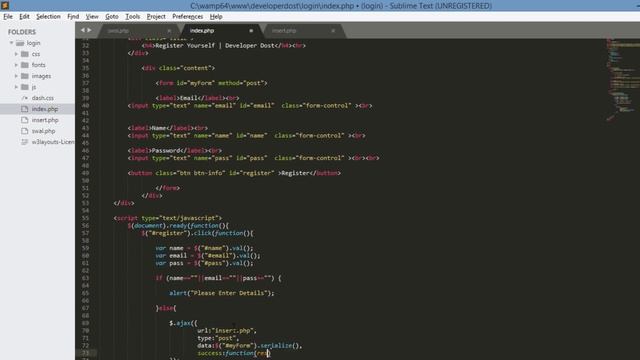Open the Tools menu
The image size is (640, 360).
pos(132,16)
